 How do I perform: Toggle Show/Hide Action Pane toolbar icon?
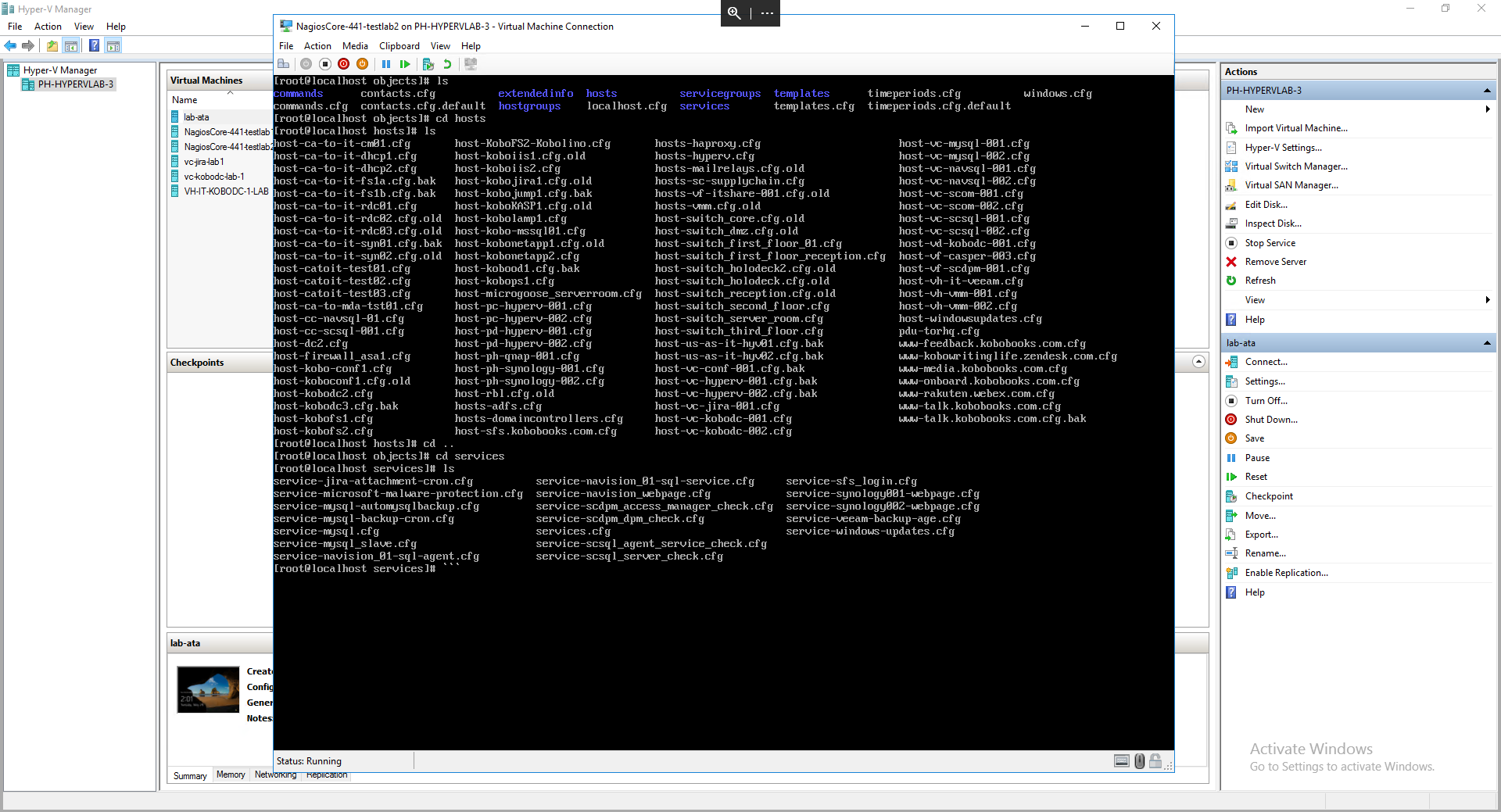(x=114, y=46)
